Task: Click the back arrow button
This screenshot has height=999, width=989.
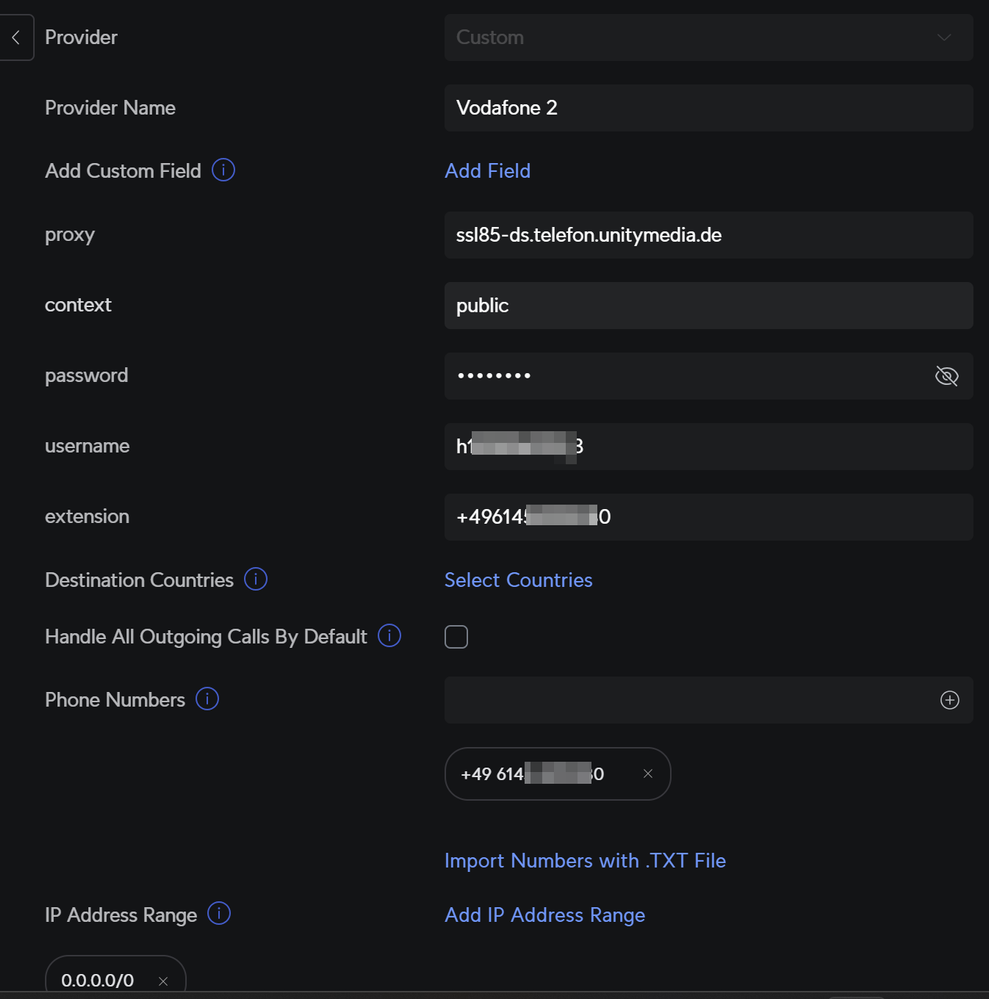Action: (x=16, y=38)
